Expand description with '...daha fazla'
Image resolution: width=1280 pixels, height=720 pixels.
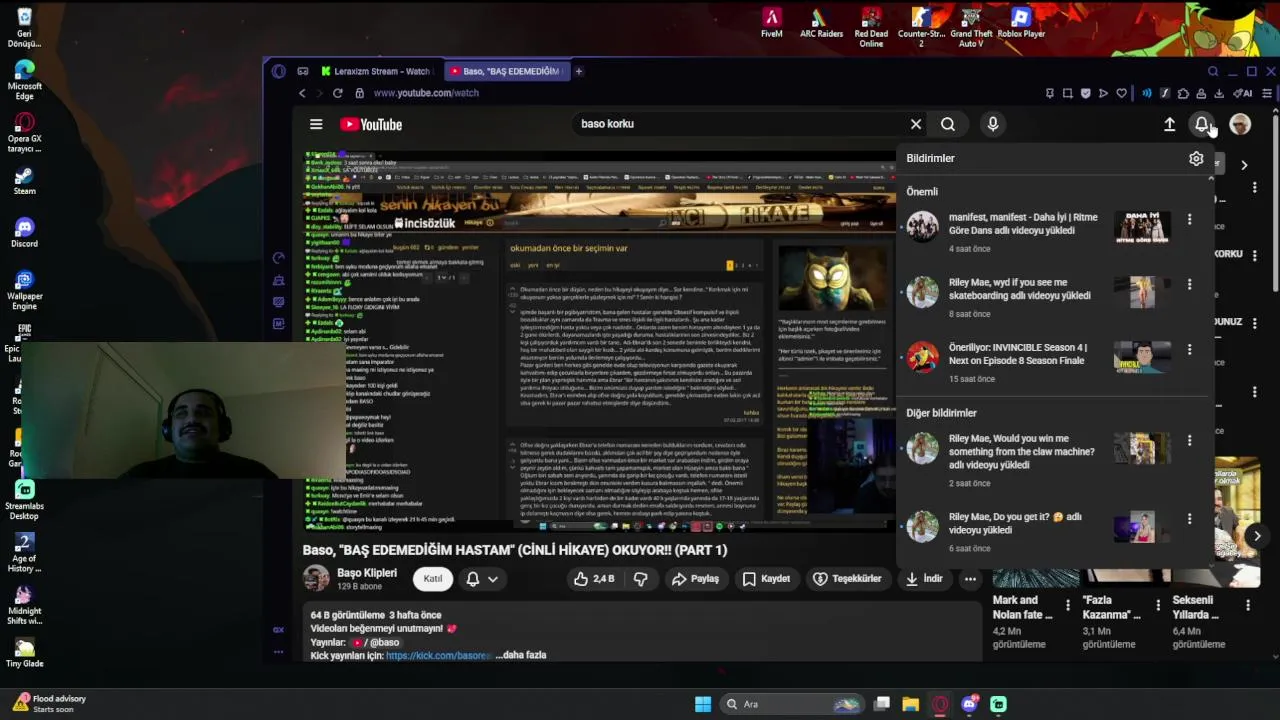(521, 656)
